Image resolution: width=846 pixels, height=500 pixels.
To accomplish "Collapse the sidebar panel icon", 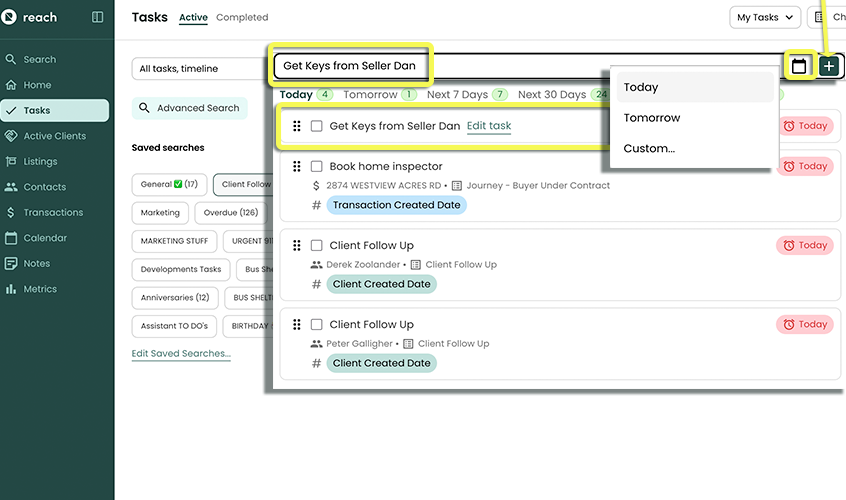I will click(97, 17).
